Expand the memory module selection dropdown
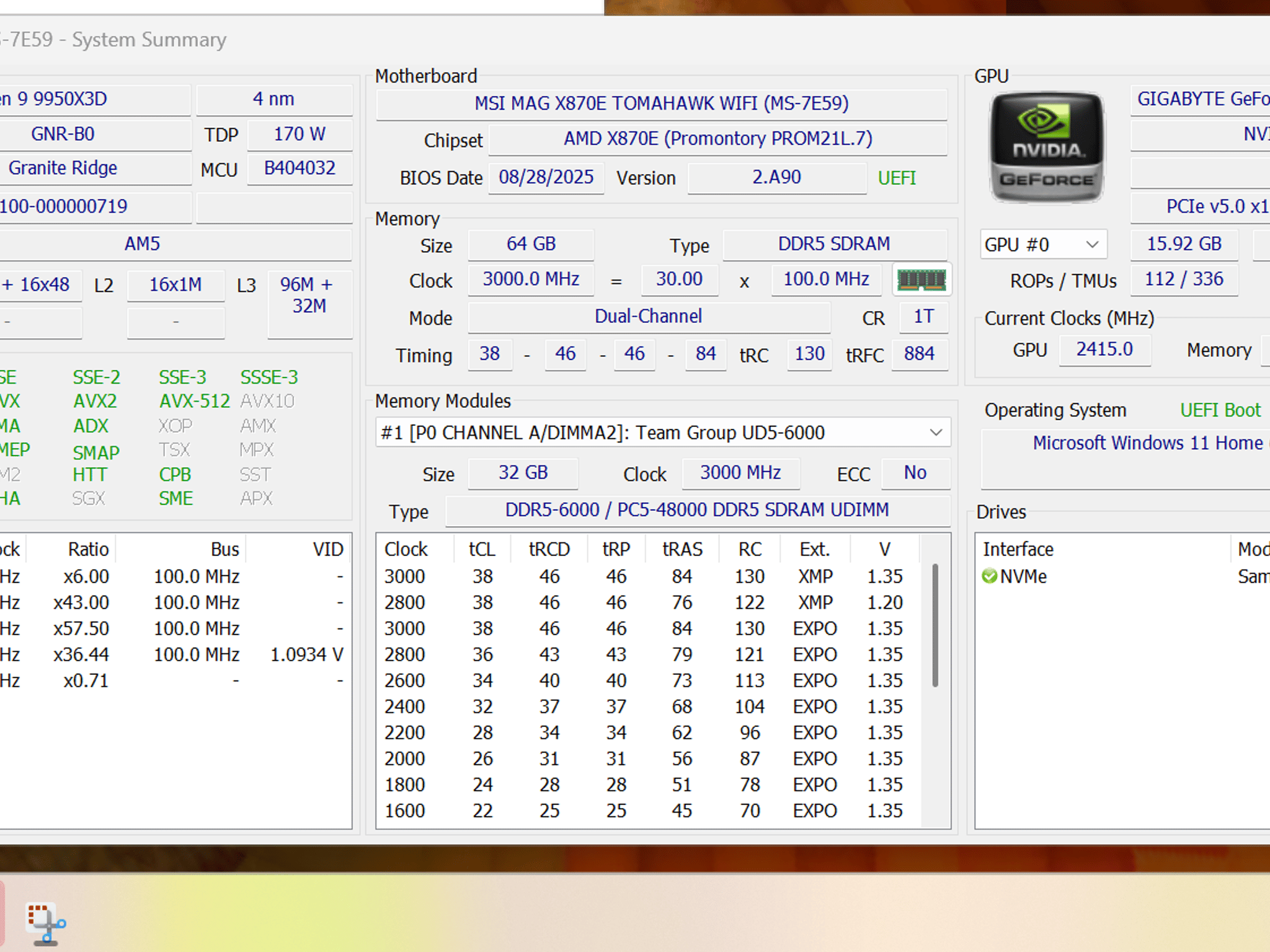 click(663, 433)
